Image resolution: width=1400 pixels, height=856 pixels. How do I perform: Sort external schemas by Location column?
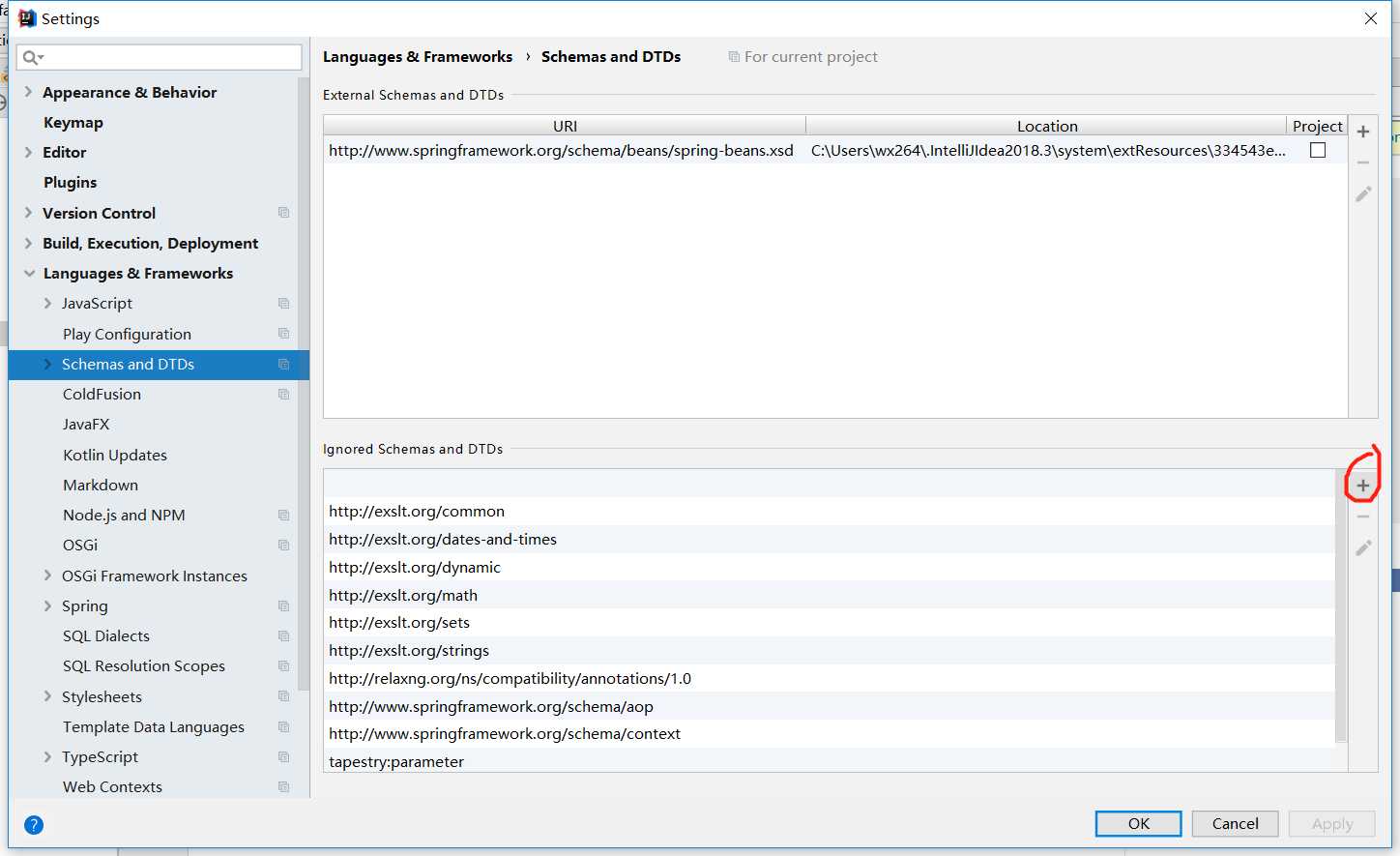point(1047,126)
